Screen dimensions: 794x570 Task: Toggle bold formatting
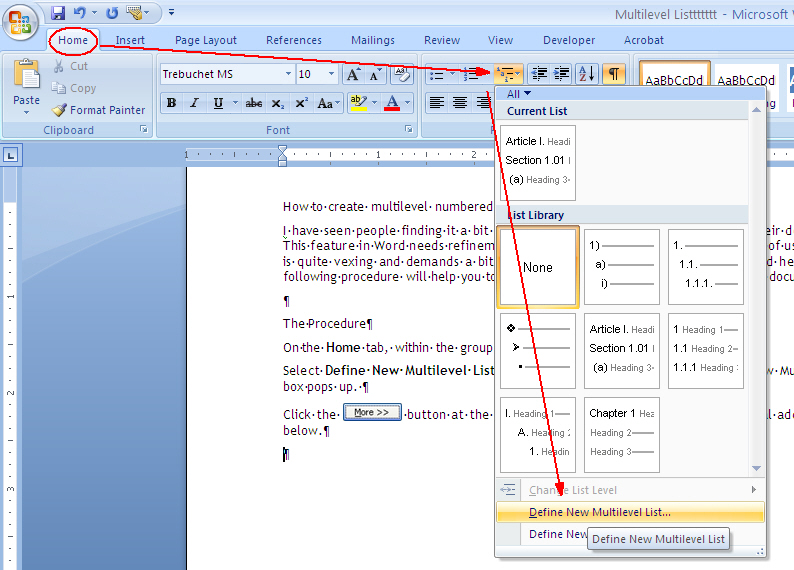pos(172,103)
